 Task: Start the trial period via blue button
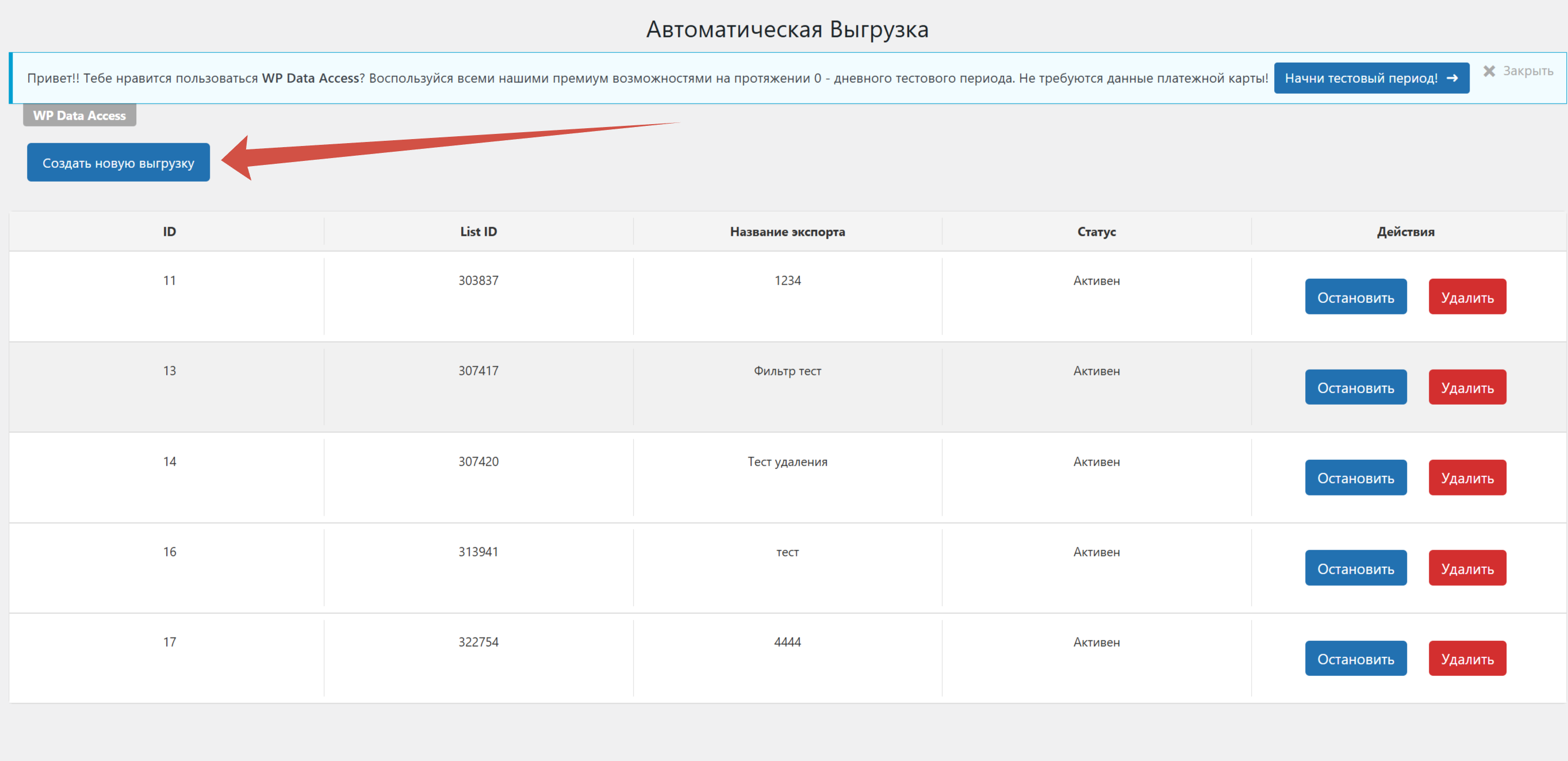pos(1371,78)
